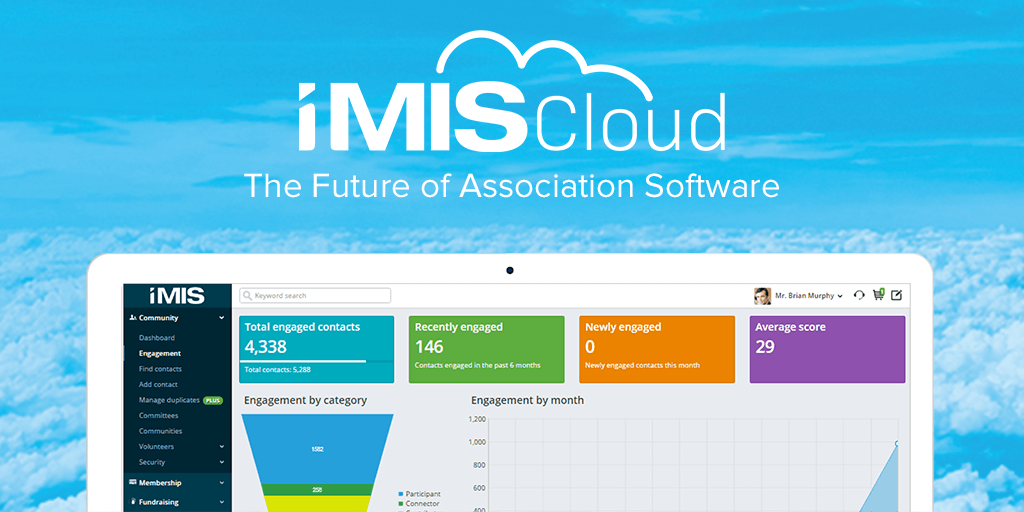Open the Average score card
Image resolution: width=1024 pixels, height=512 pixels.
(827, 349)
